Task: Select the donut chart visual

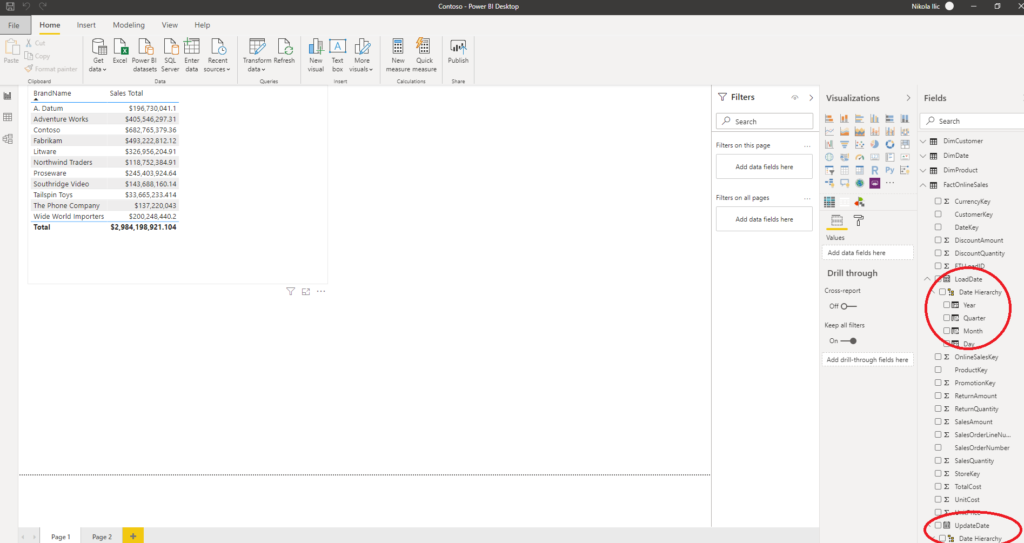Action: 889,144
